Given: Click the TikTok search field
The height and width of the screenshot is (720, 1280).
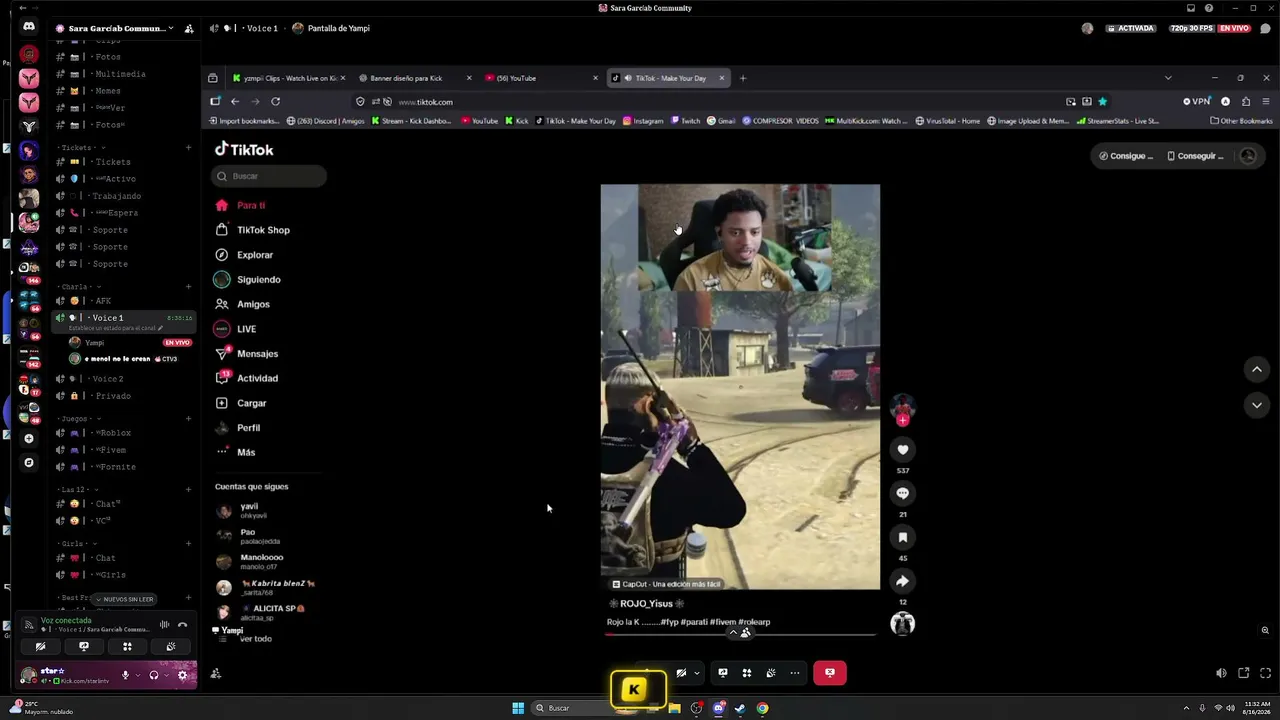Looking at the screenshot, I should pyautogui.click(x=269, y=176).
